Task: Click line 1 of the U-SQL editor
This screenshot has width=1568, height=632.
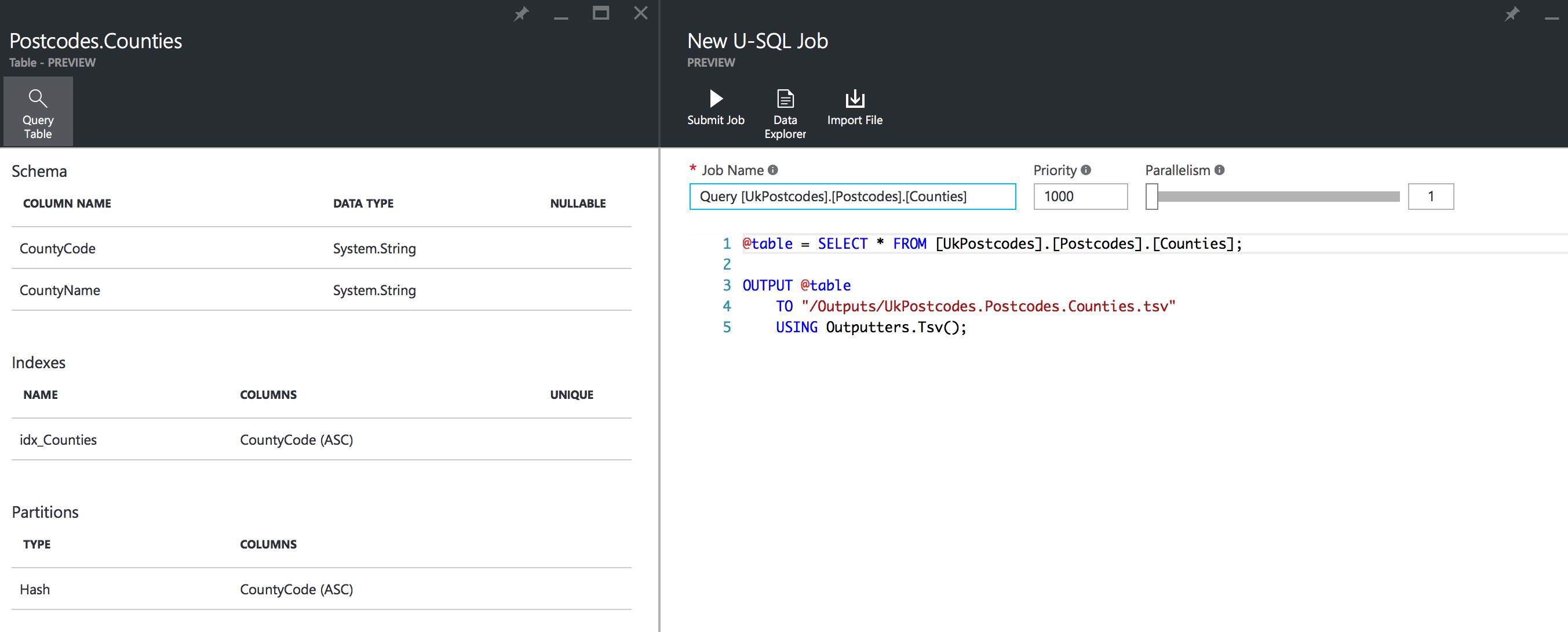Action: [x=991, y=244]
